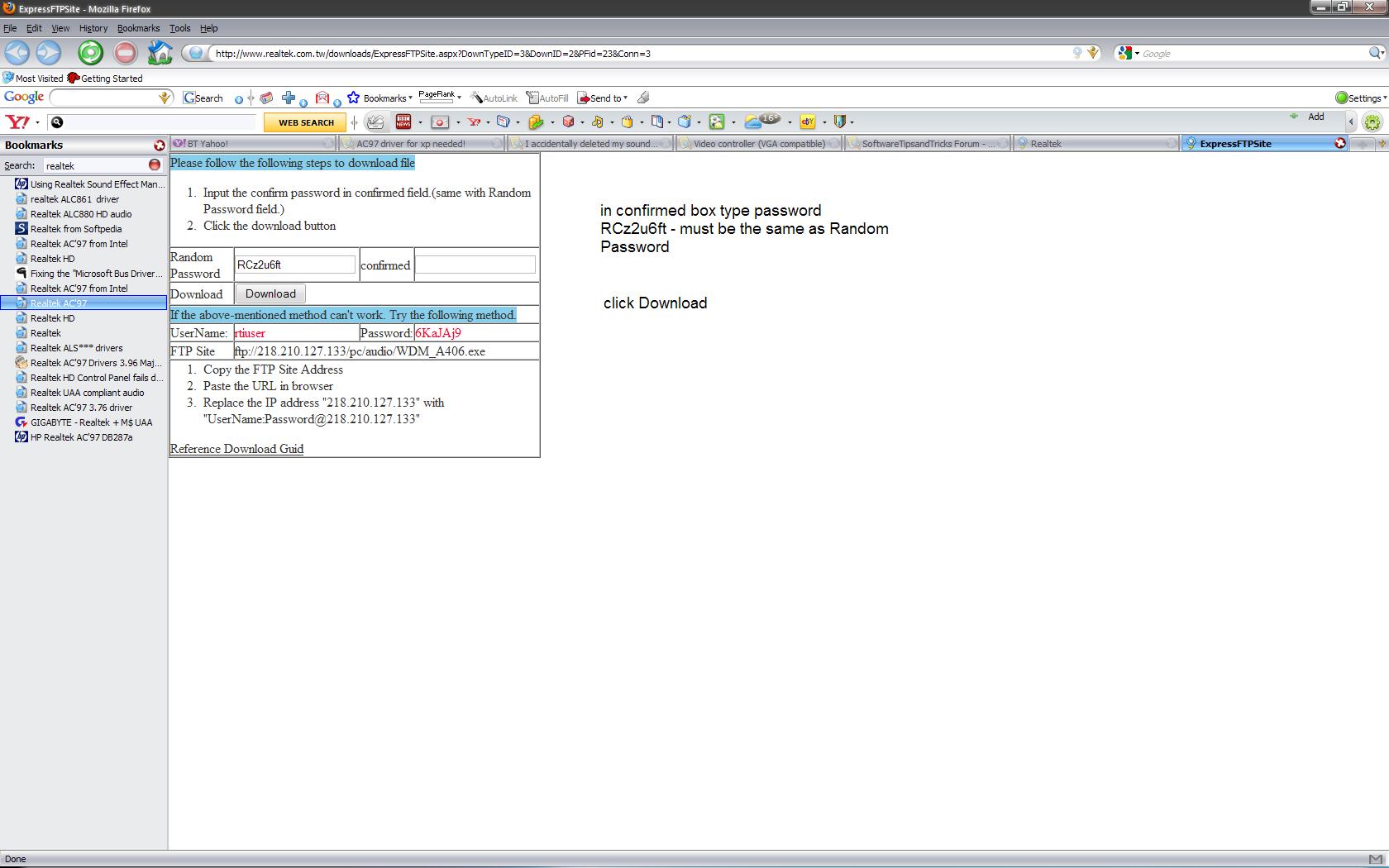Open the Getting Started bookmark
The image size is (1389, 868).
[105, 79]
